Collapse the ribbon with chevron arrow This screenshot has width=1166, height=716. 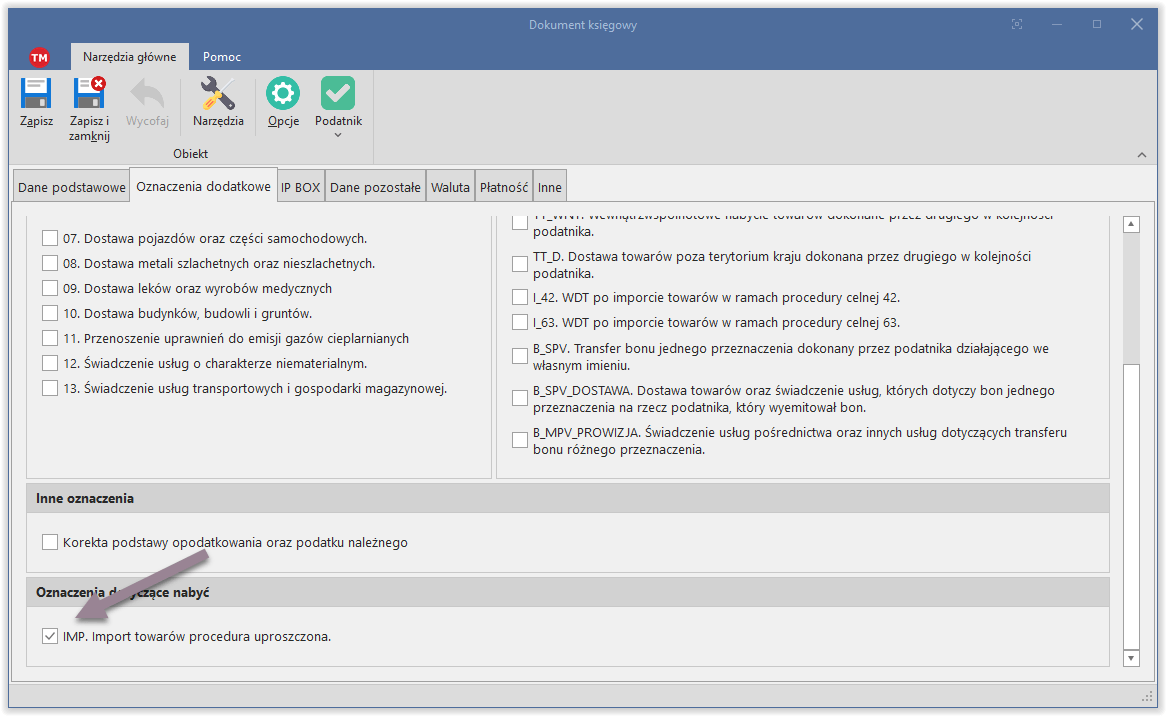click(x=1142, y=154)
